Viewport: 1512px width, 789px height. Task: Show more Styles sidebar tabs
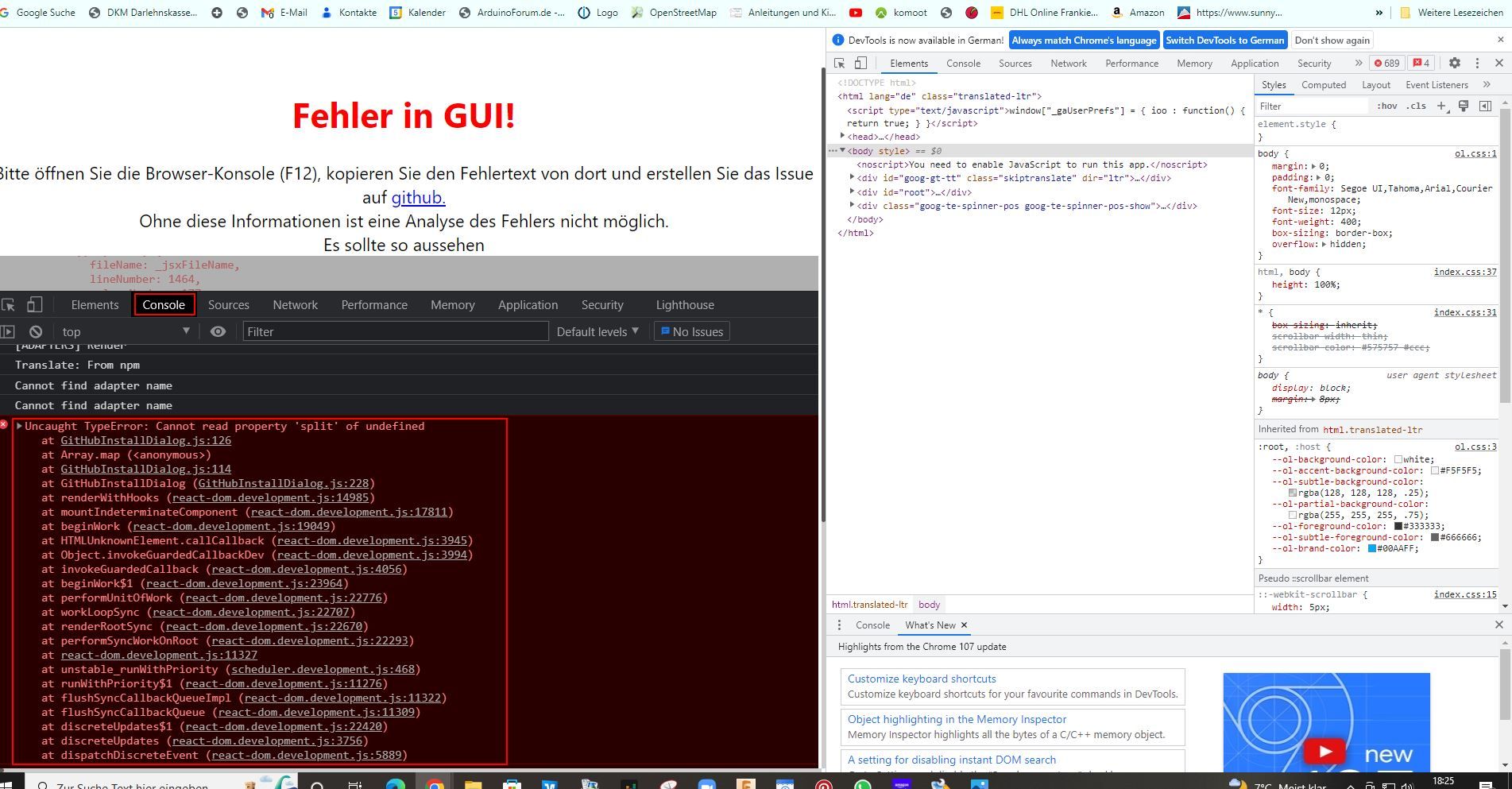click(x=1486, y=85)
